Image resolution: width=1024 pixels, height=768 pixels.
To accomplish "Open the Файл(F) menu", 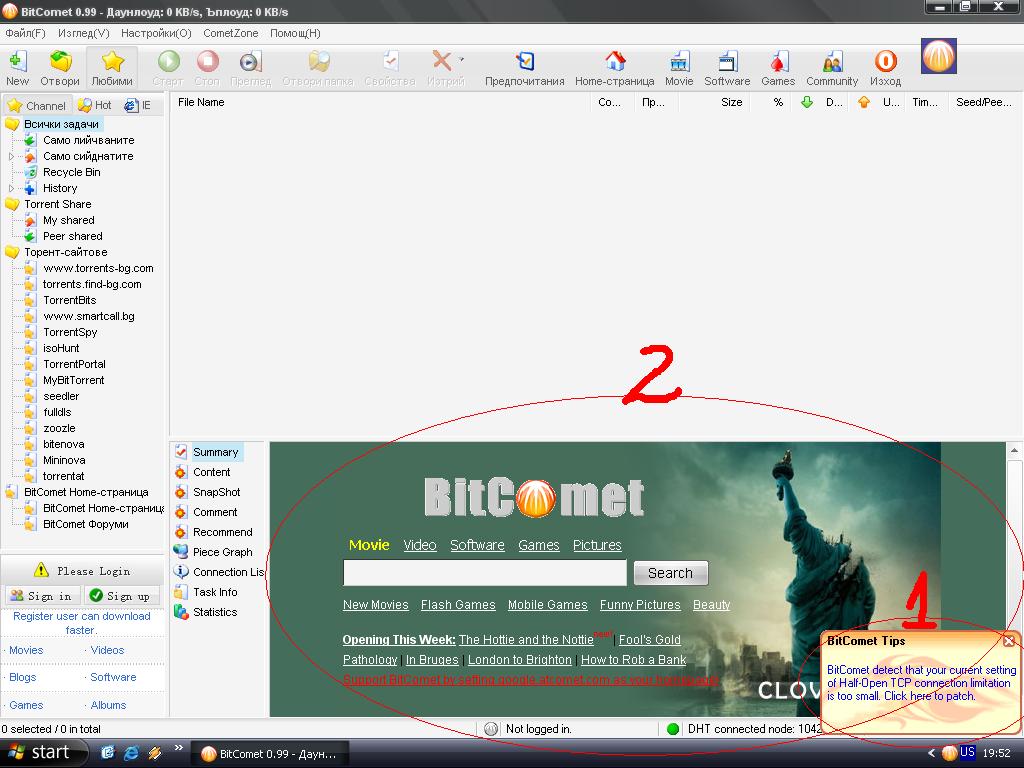I will (x=25, y=33).
